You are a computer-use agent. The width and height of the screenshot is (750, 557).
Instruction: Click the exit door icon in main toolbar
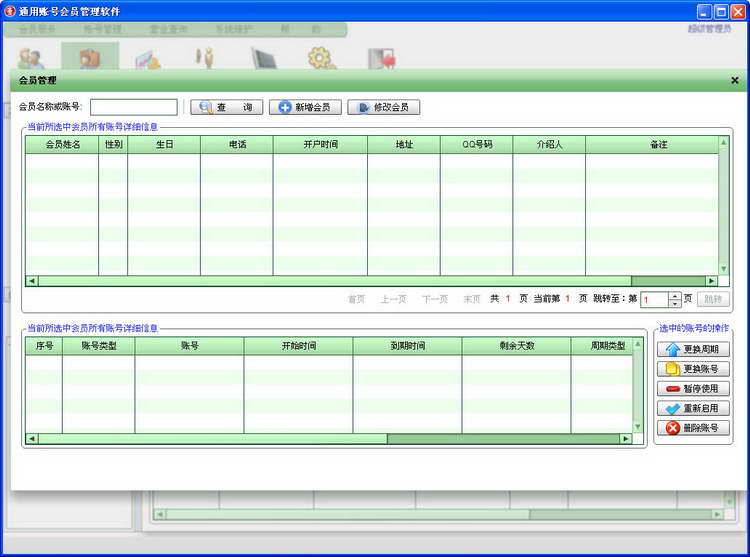(x=381, y=58)
